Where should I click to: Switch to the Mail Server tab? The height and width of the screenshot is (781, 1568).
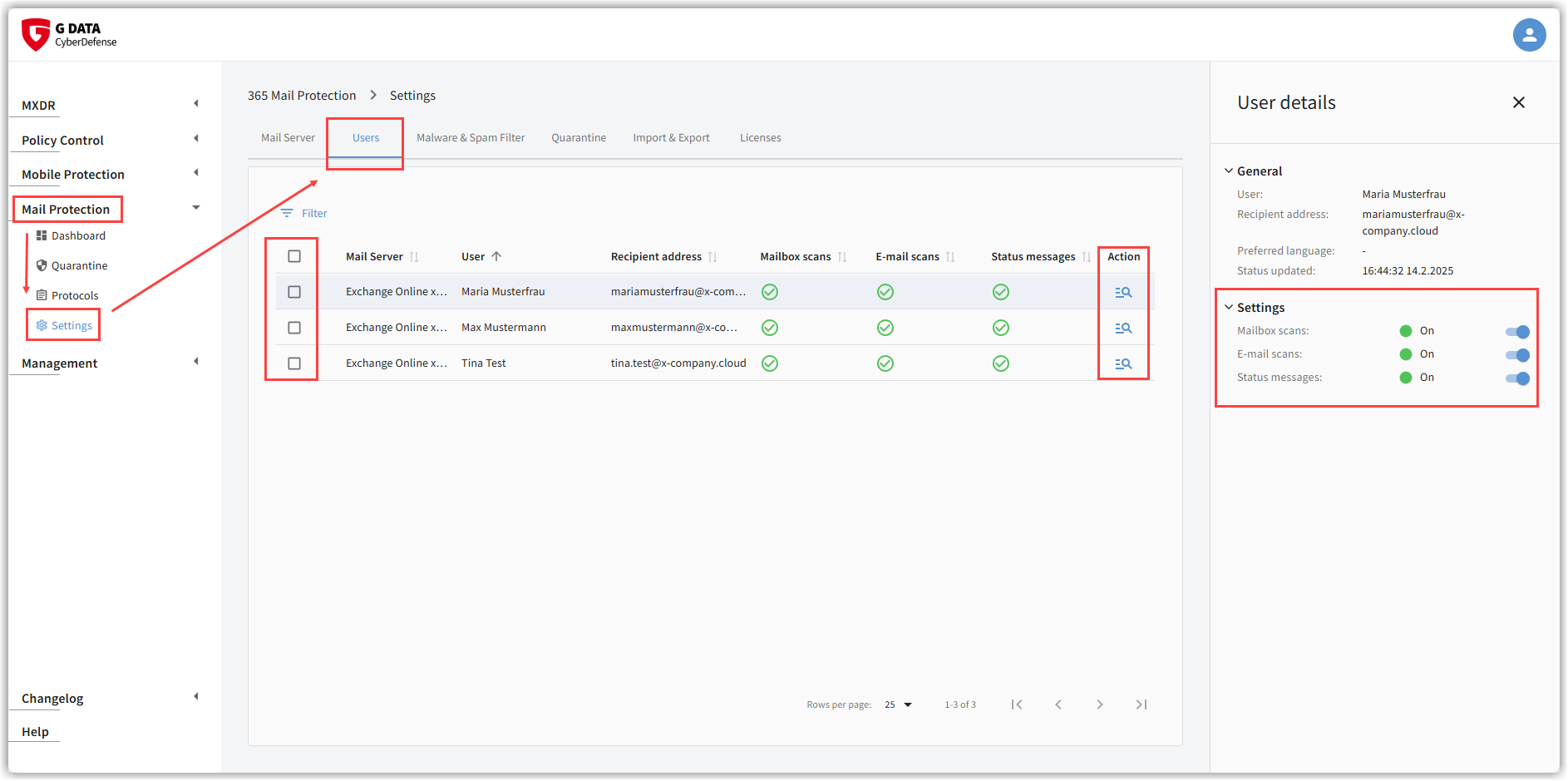[x=288, y=138]
